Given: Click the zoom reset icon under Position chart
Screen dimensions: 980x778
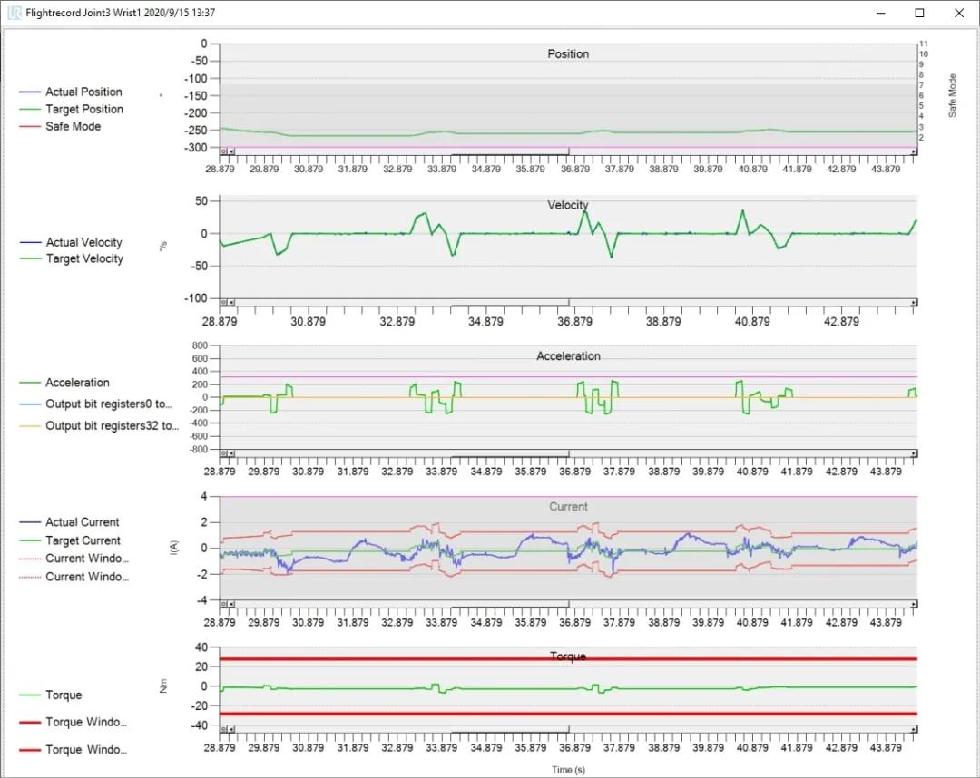Looking at the screenshot, I should tap(224, 152).
